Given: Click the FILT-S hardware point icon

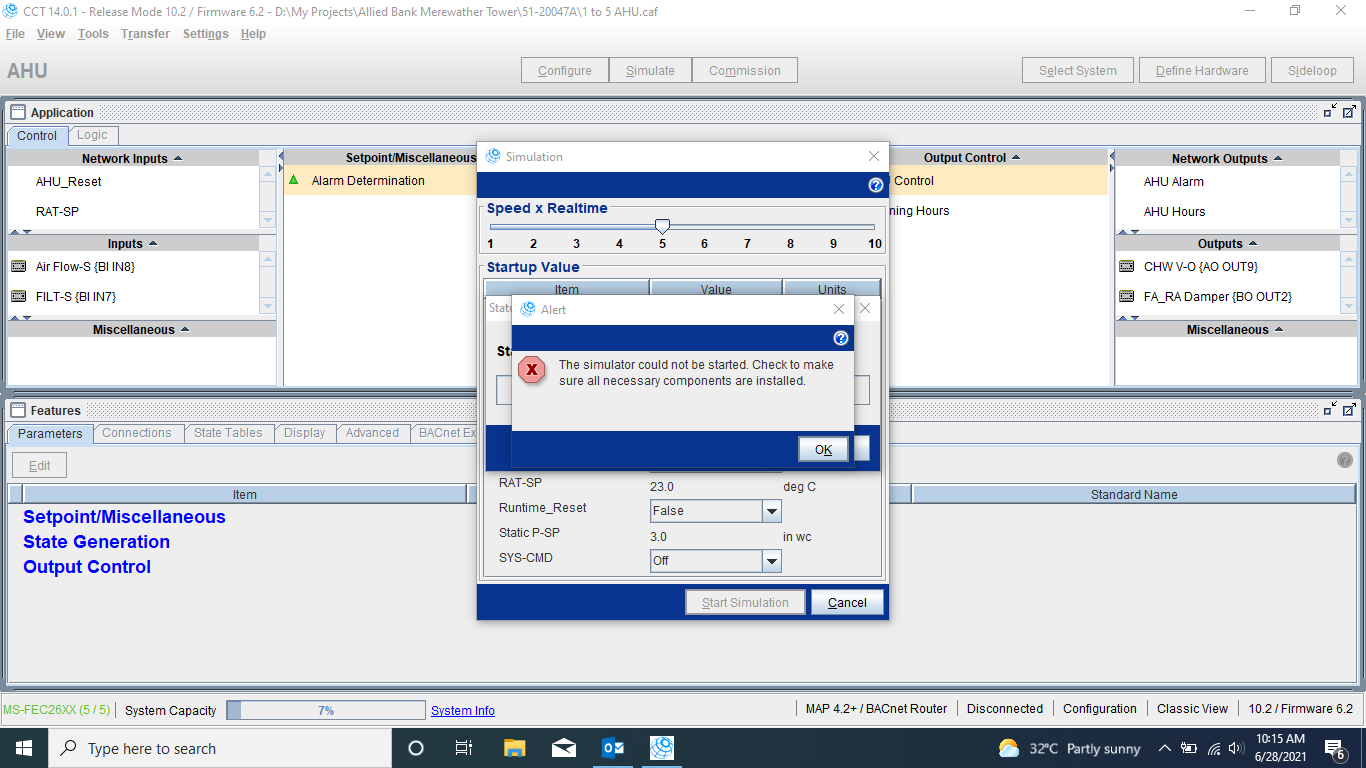Looking at the screenshot, I should click(18, 296).
